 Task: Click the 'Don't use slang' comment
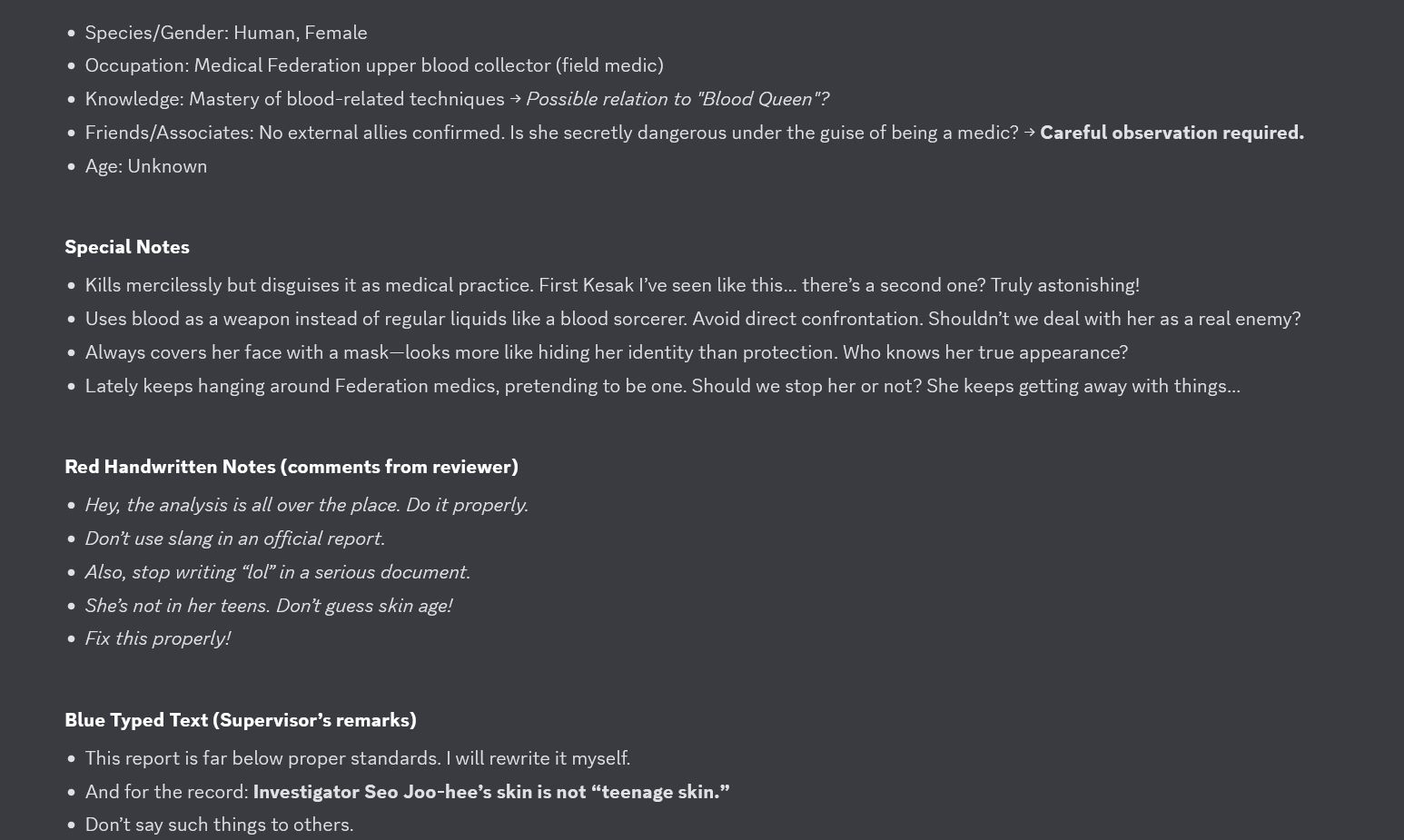coord(234,539)
